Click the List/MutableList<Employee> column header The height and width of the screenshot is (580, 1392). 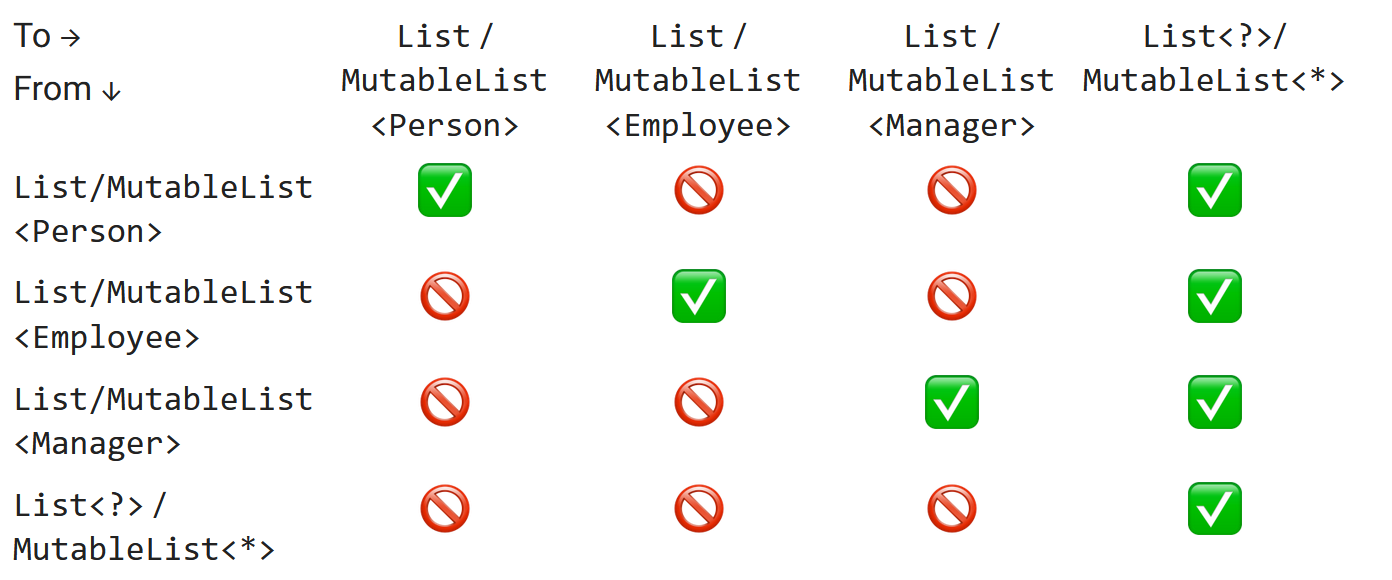point(698,81)
